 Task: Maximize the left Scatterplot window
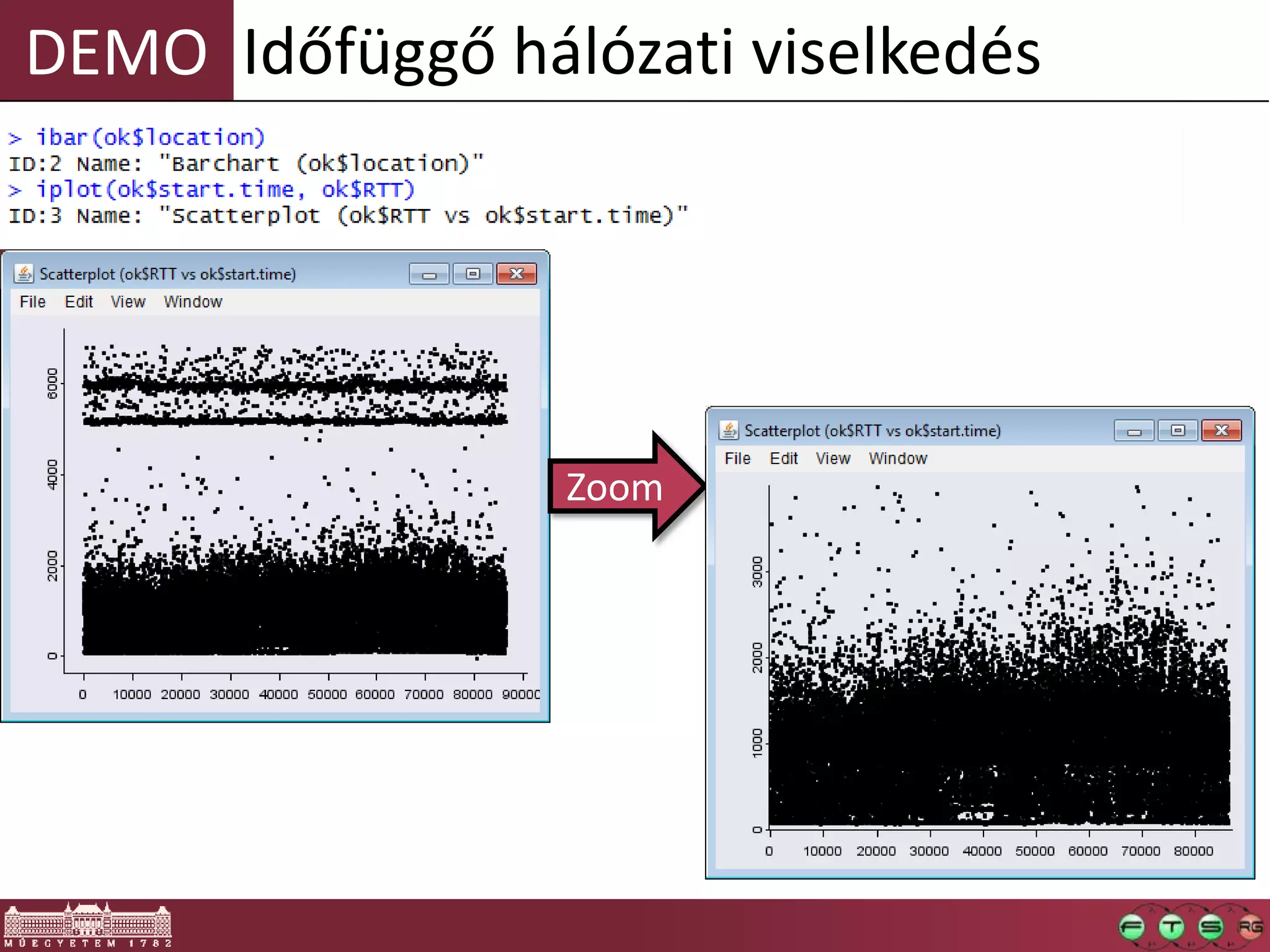coord(473,274)
